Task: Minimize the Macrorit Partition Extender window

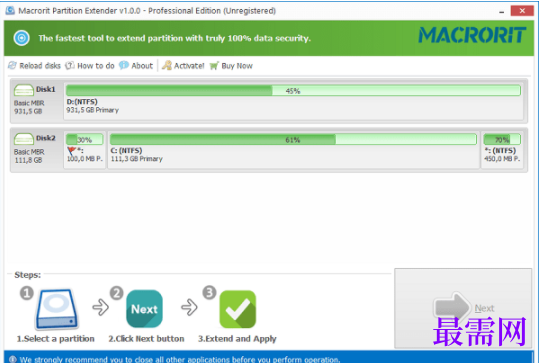Action: coord(502,11)
